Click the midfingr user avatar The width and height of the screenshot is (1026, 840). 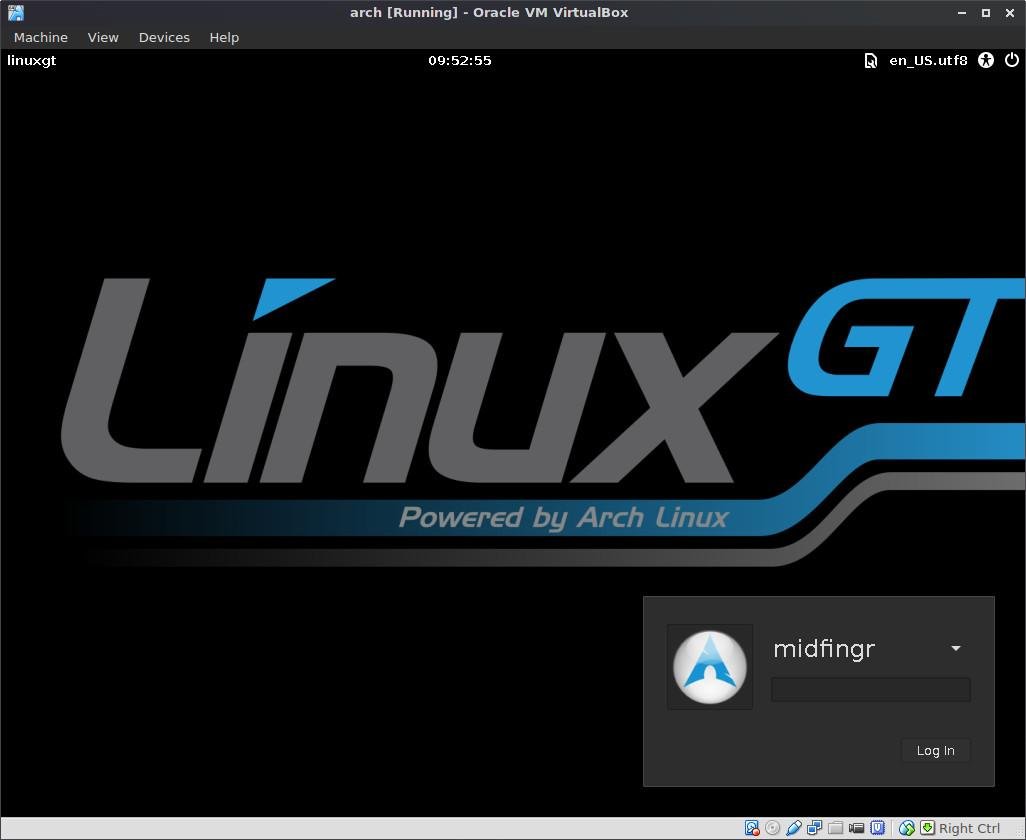point(709,666)
